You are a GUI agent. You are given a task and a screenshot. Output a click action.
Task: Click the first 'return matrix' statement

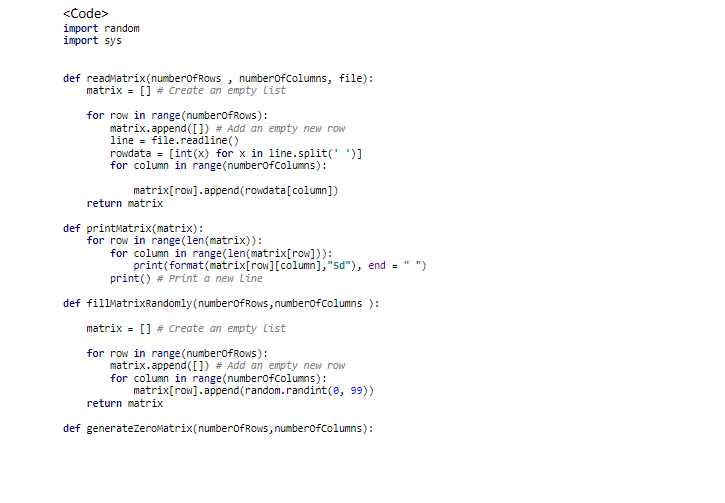point(125,203)
